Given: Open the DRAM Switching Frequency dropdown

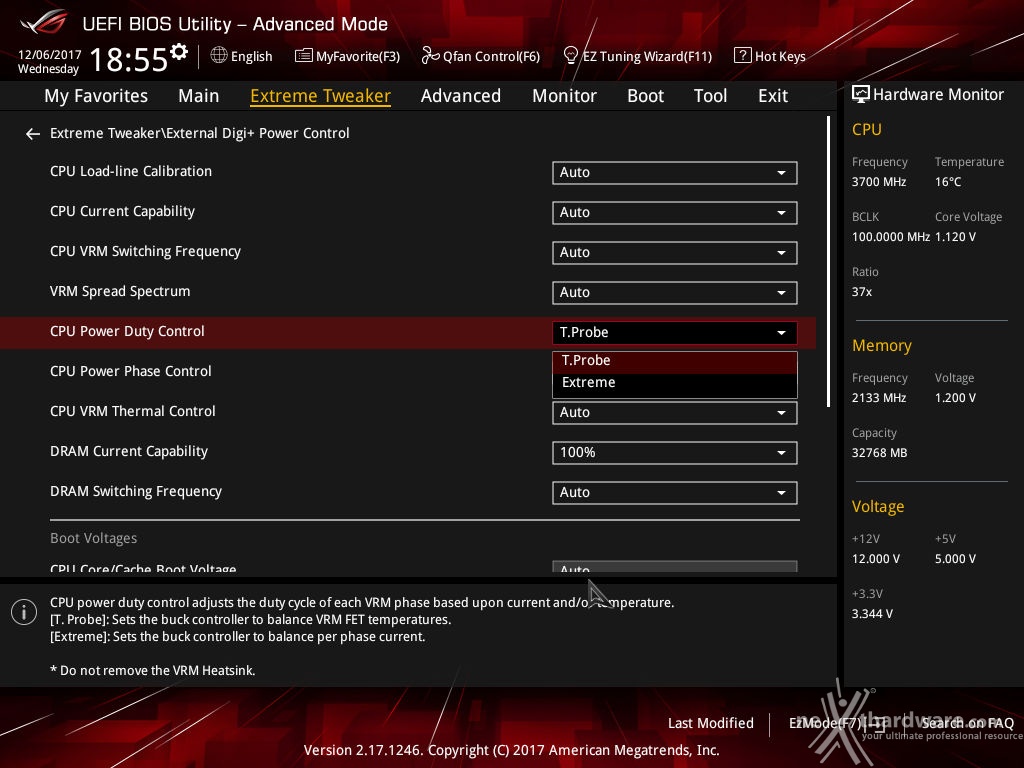Looking at the screenshot, I should [675, 492].
